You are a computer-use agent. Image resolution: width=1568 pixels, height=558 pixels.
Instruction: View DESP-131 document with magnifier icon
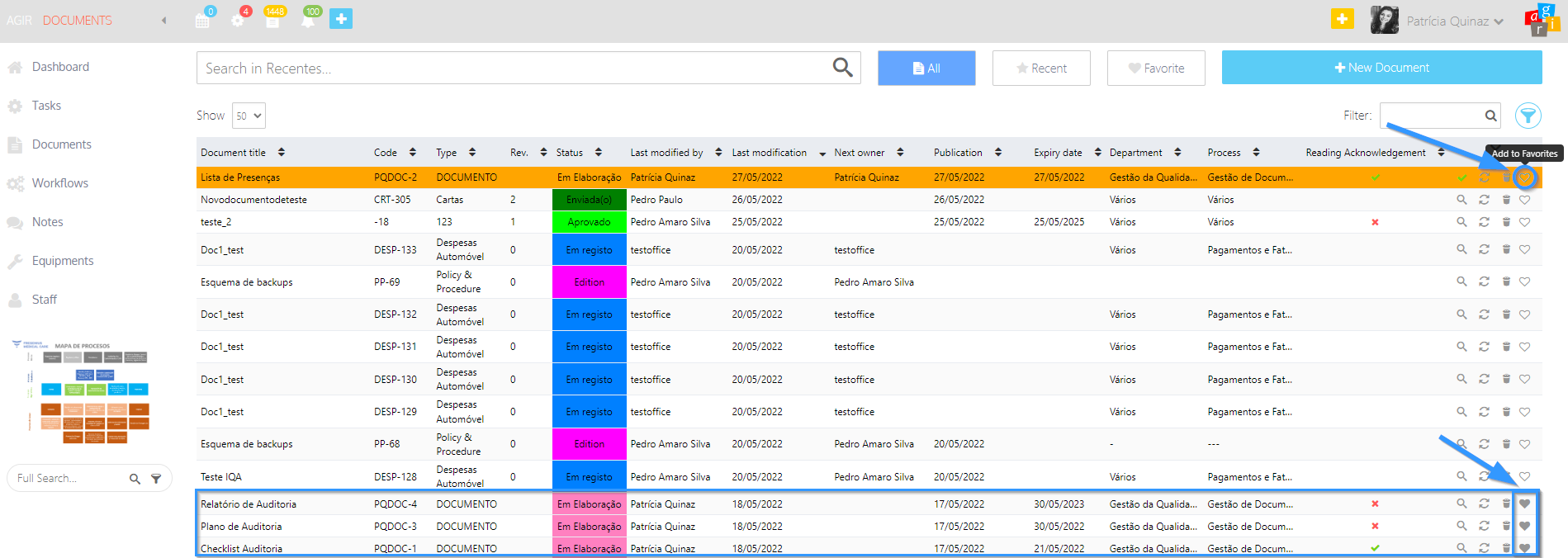[1461, 347]
